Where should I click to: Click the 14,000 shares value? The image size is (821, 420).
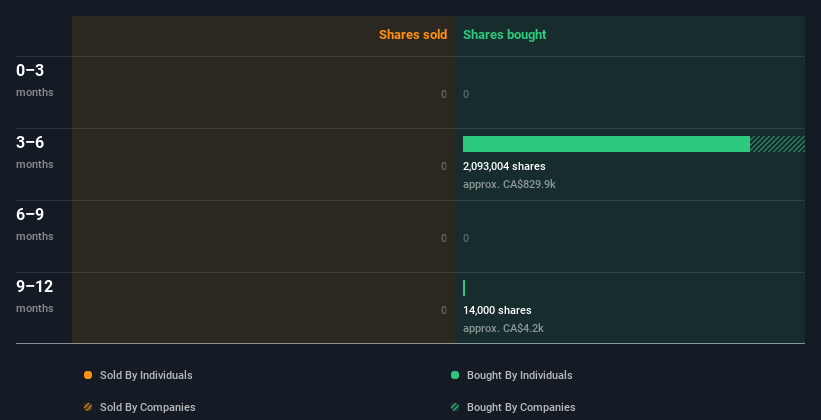[497, 310]
